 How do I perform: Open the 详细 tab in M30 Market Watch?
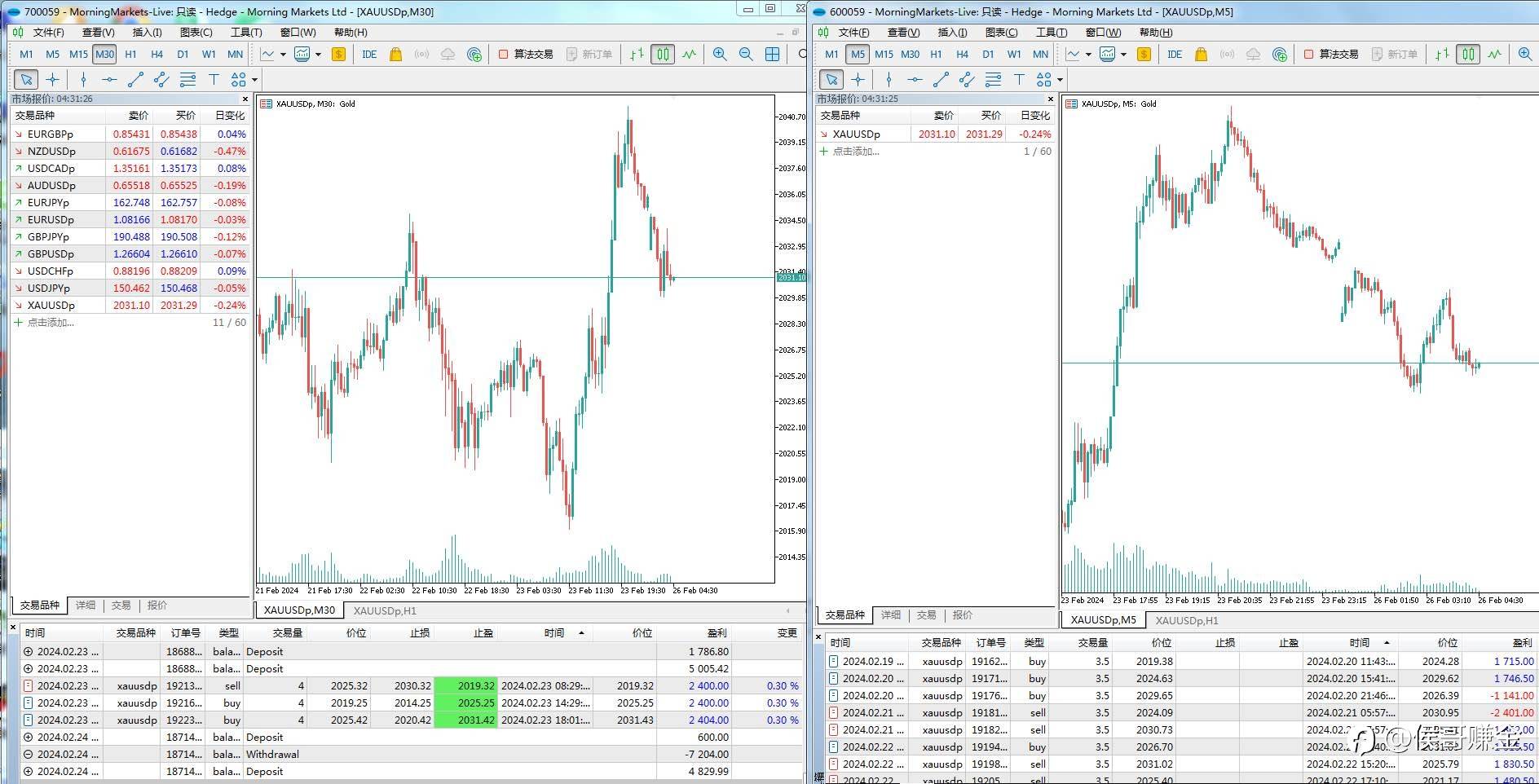(x=86, y=606)
